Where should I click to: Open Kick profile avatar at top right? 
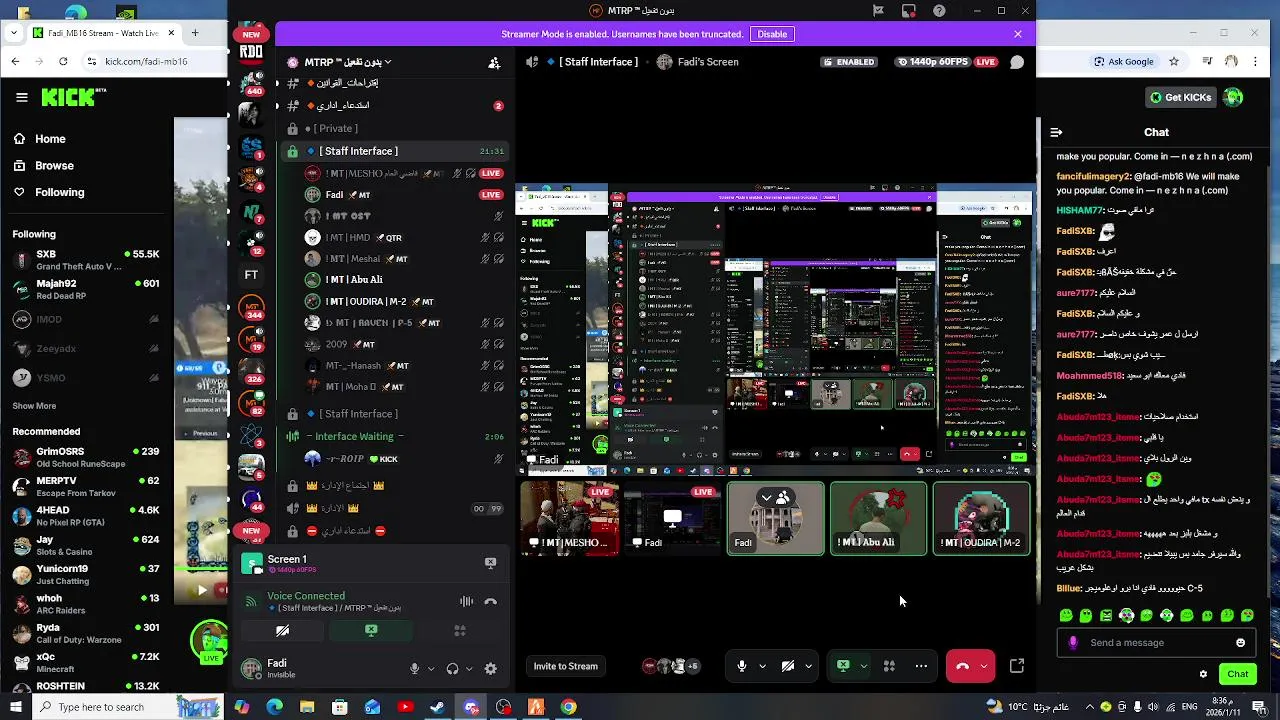click(1233, 97)
